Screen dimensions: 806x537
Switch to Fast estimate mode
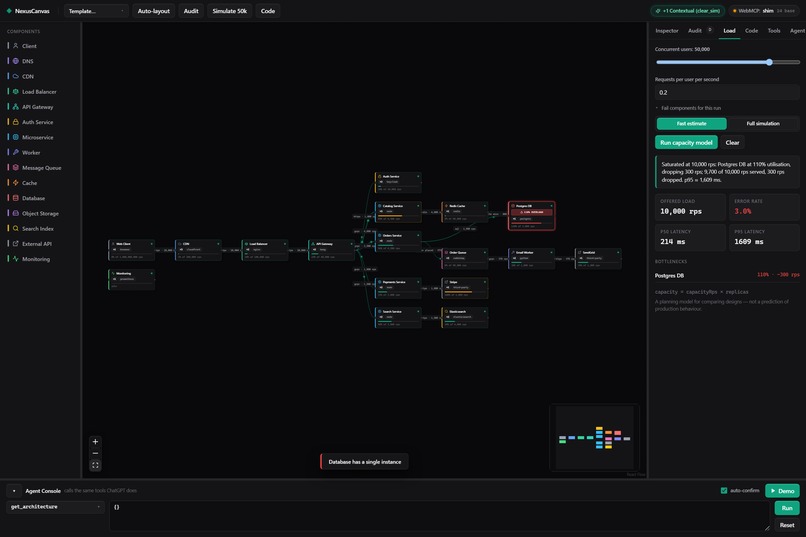tap(691, 123)
